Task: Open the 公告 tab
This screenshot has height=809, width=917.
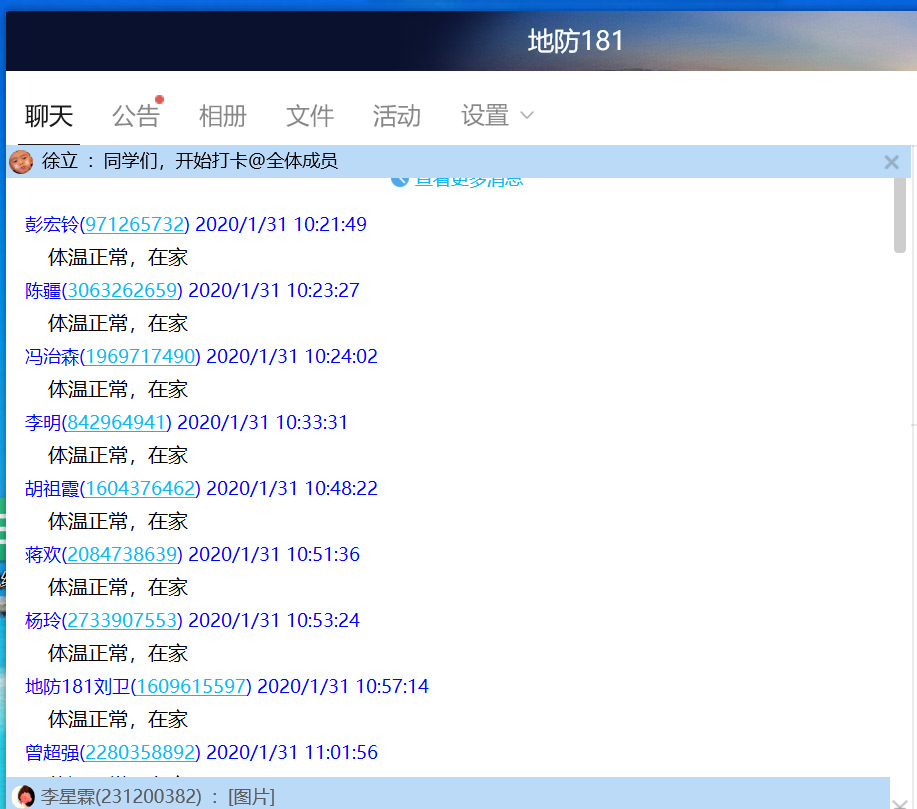Action: click(x=136, y=116)
